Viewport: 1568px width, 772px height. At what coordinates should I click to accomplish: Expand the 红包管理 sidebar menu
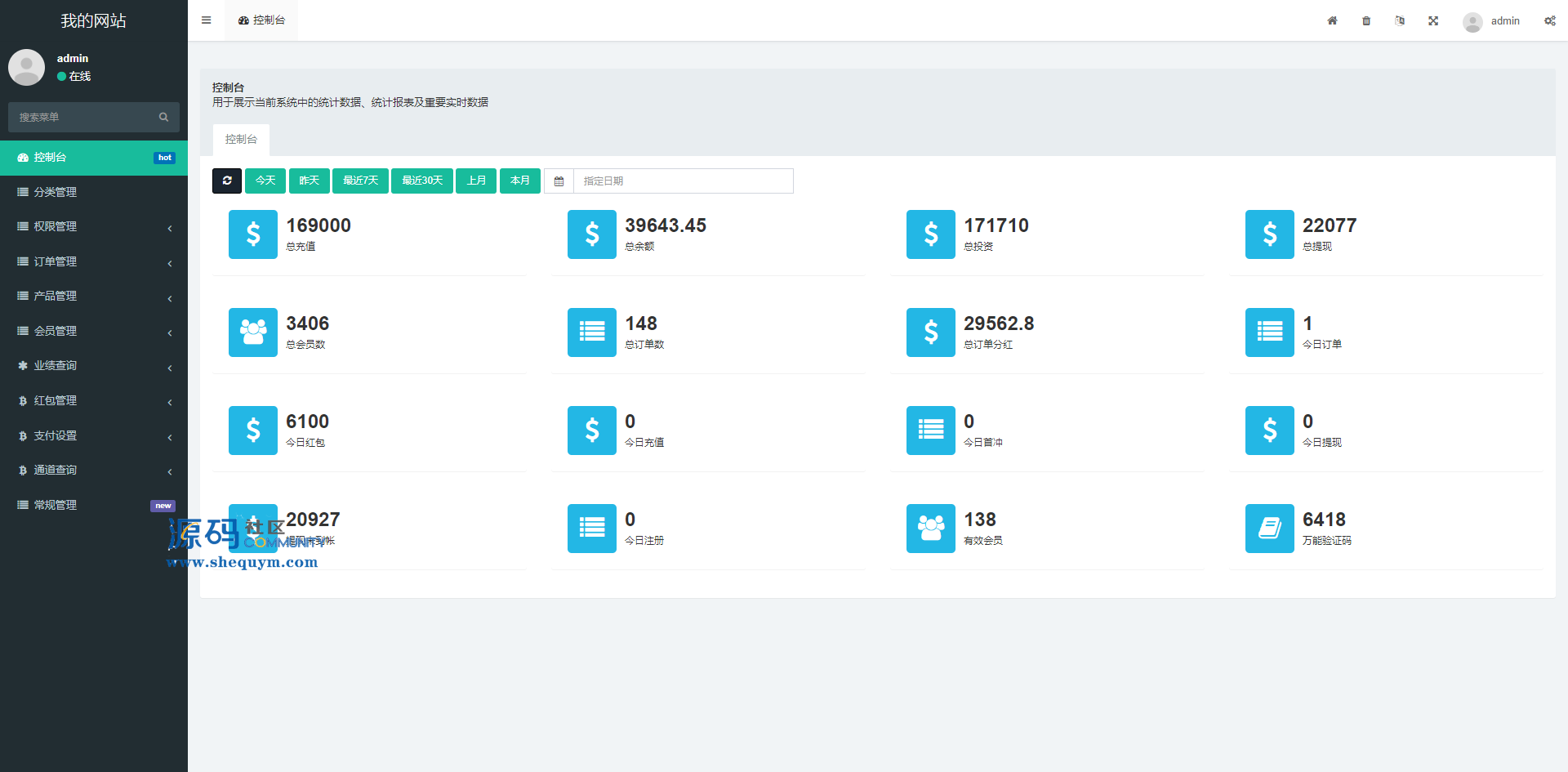94,400
